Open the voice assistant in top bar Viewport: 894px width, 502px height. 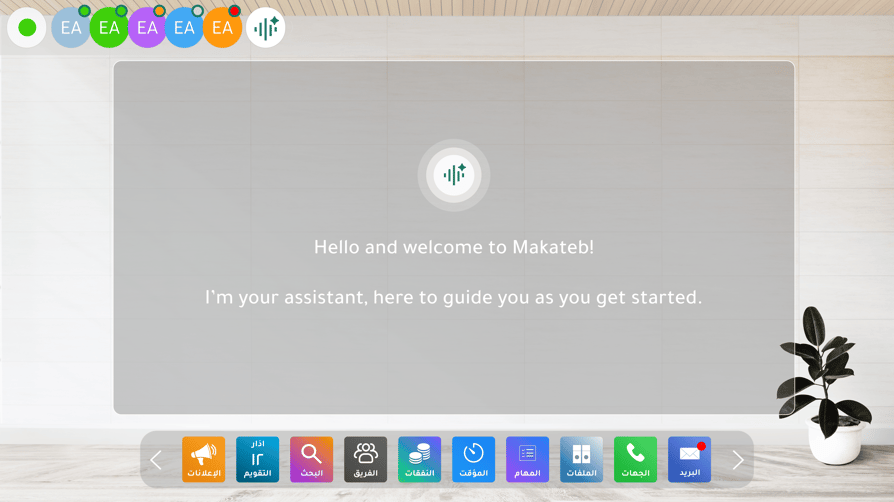pos(266,27)
